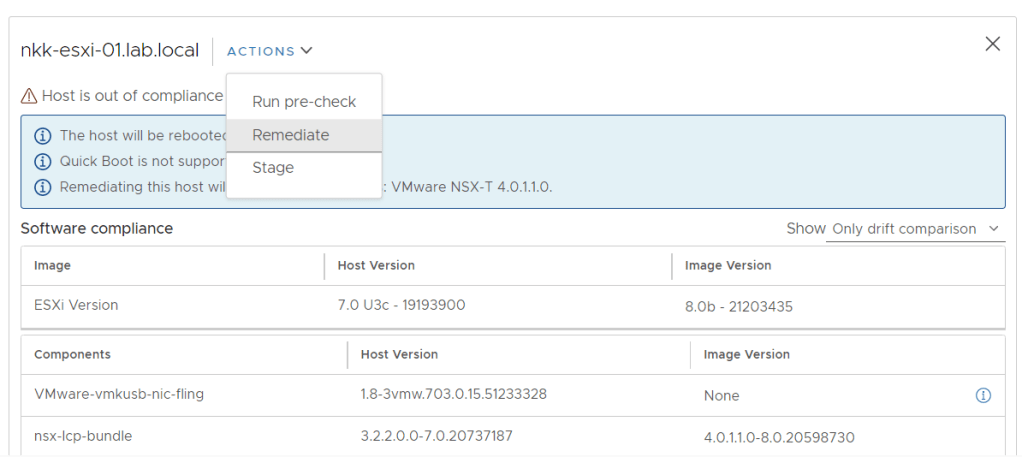1022x457 pixels.
Task: Click Image Version header in ESXi table
Action: (x=728, y=266)
